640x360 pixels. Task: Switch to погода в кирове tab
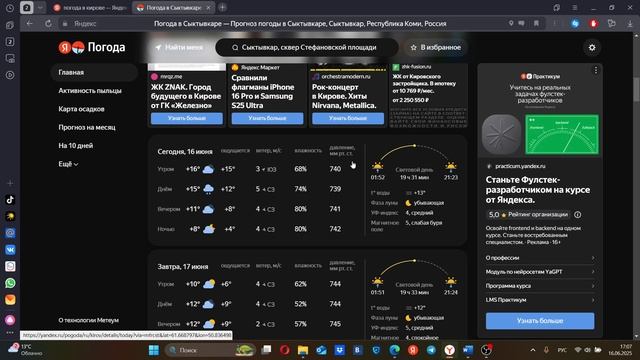(x=90, y=8)
